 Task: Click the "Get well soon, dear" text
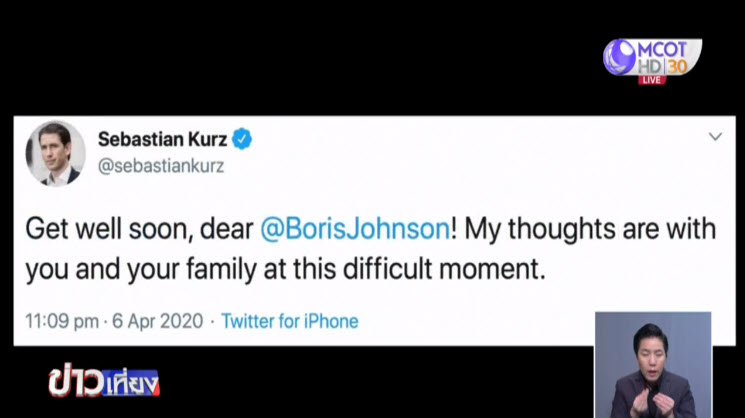(140, 229)
